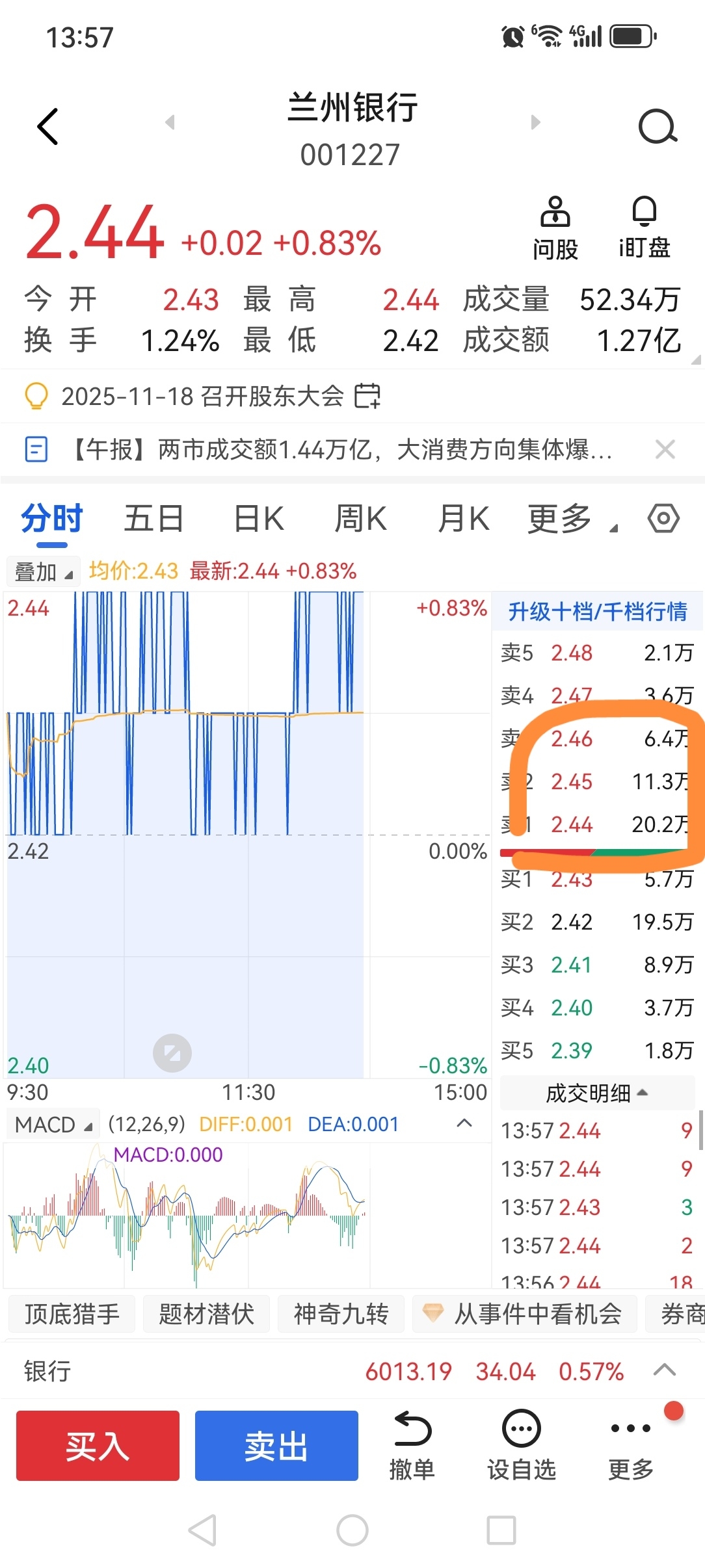Tap the diamond icon in 从事件中看机会
The width and height of the screenshot is (705, 1568).
click(x=433, y=1313)
